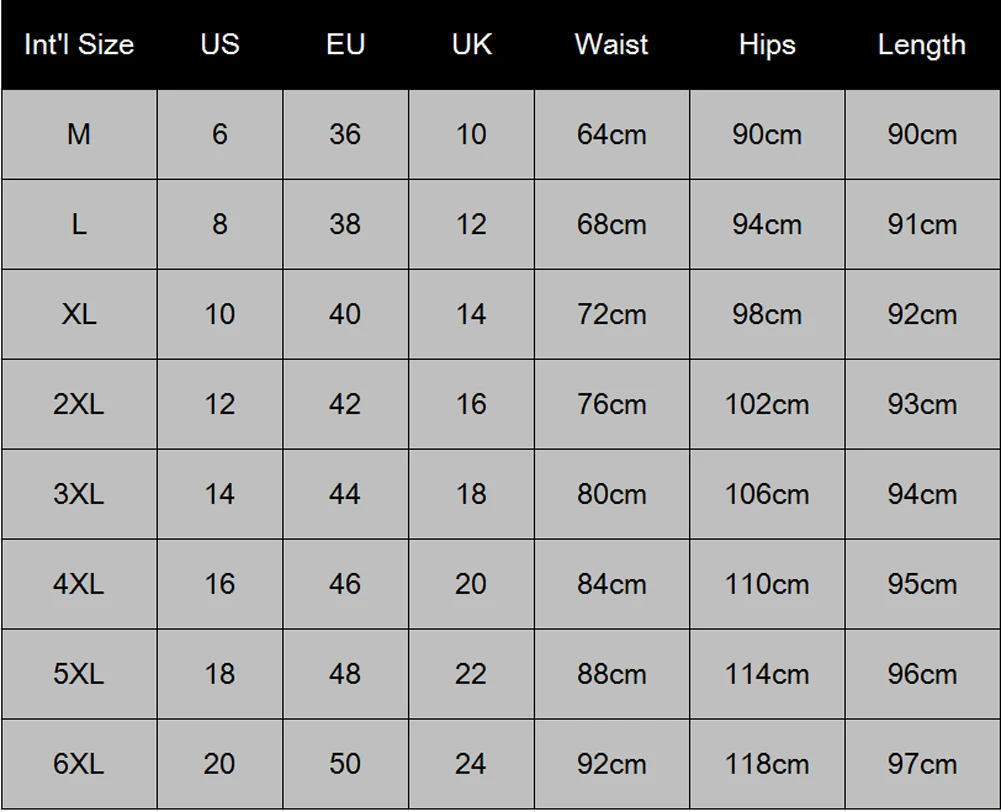This screenshot has height=812, width=1001.
Task: Click the 2XL size row label
Action: [79, 404]
